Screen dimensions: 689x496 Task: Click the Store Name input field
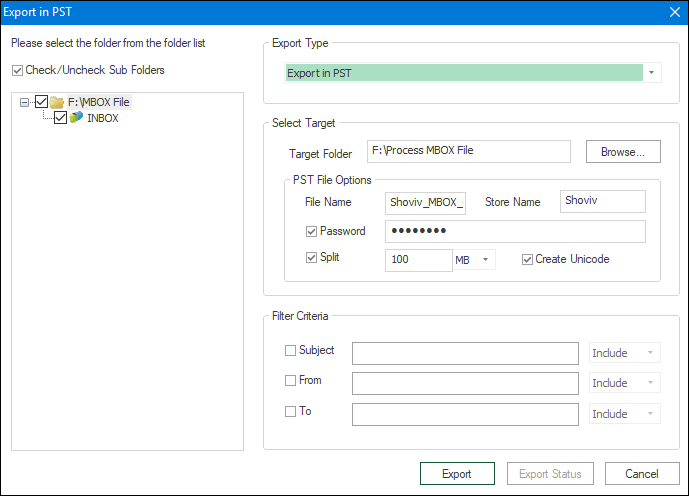point(603,201)
